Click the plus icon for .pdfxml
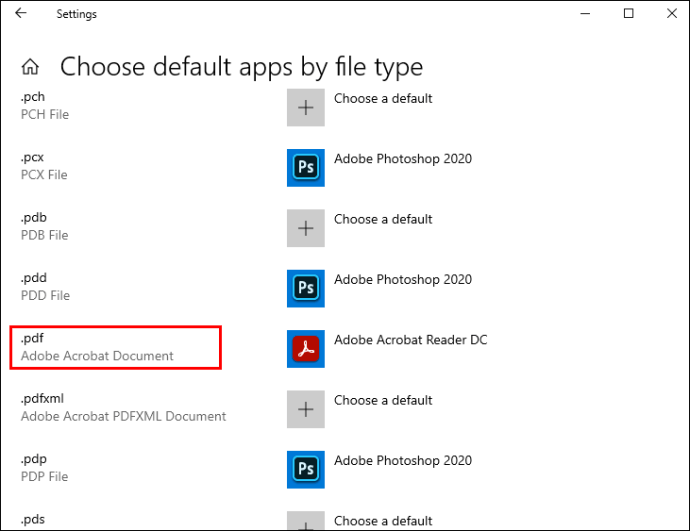690x531 pixels. 306,409
